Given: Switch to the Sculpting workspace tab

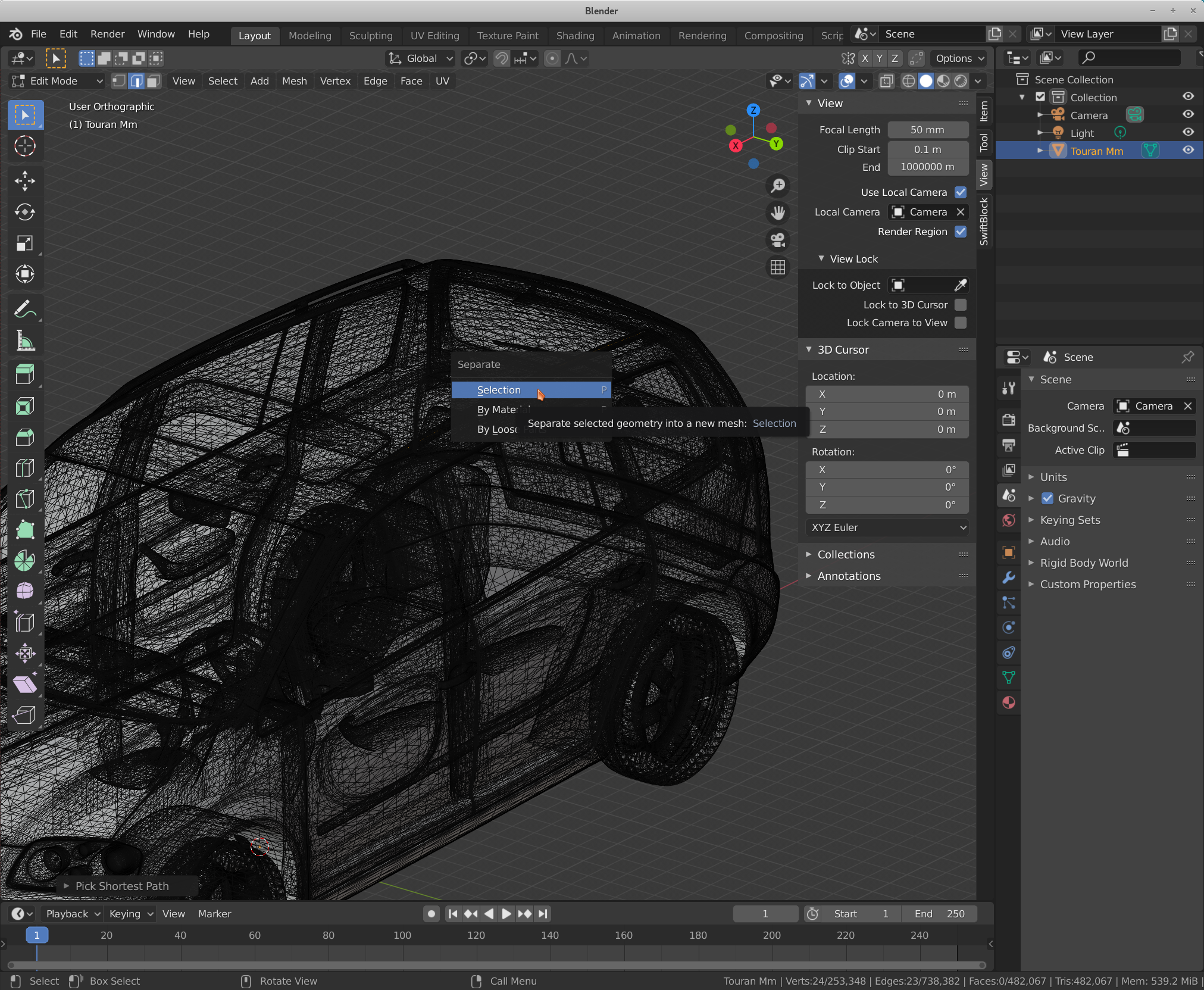Looking at the screenshot, I should [370, 36].
